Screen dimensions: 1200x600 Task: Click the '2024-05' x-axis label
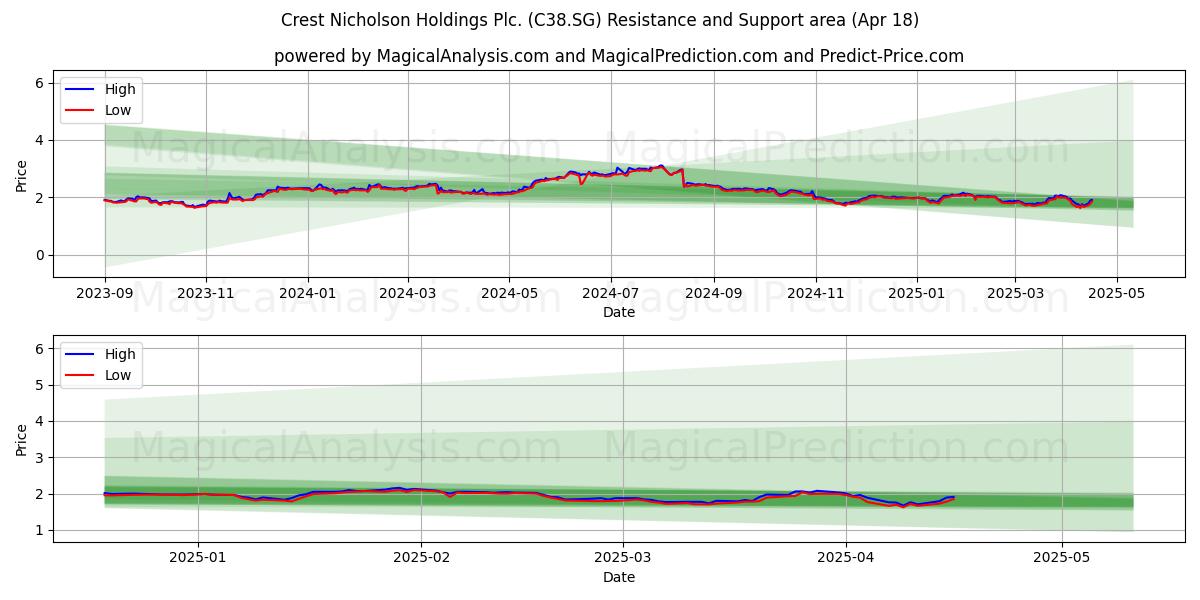tap(508, 294)
